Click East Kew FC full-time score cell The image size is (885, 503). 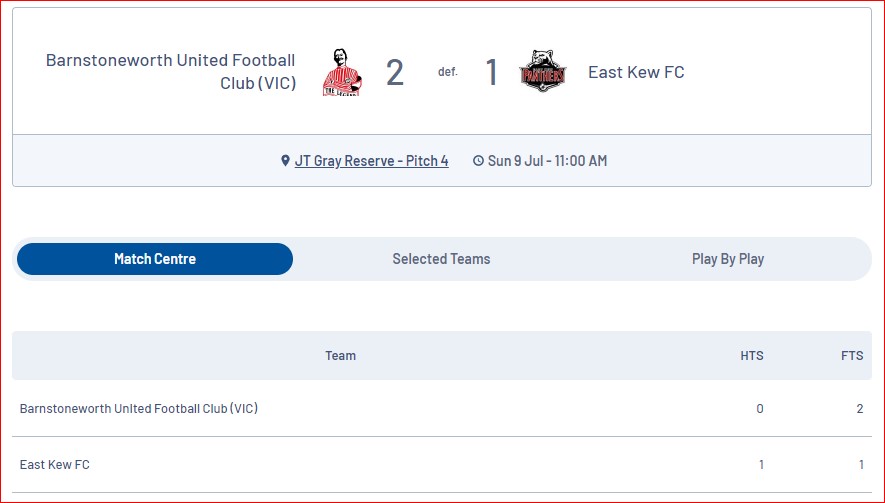tap(861, 465)
